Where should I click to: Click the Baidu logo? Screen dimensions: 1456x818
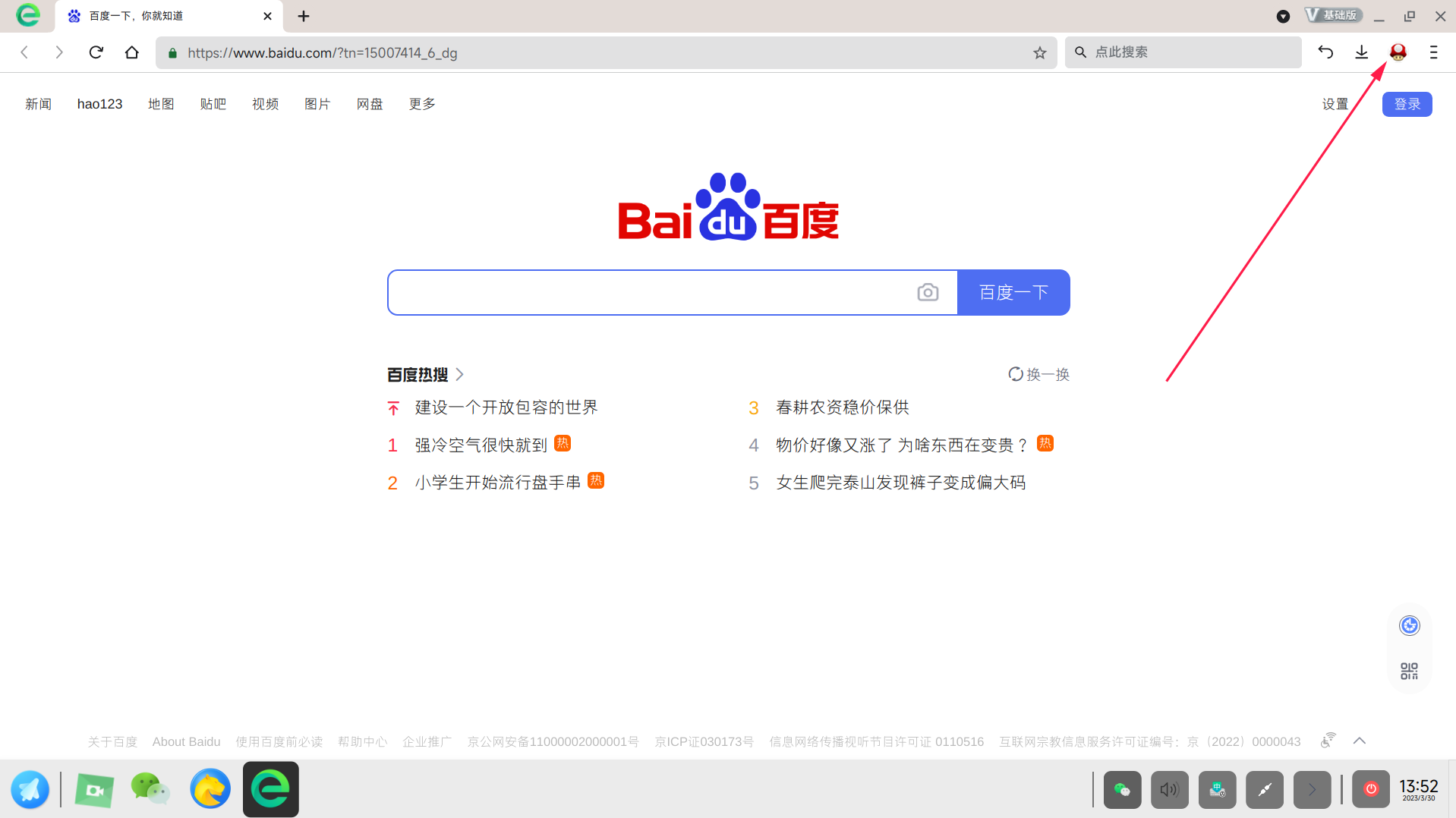(x=729, y=206)
